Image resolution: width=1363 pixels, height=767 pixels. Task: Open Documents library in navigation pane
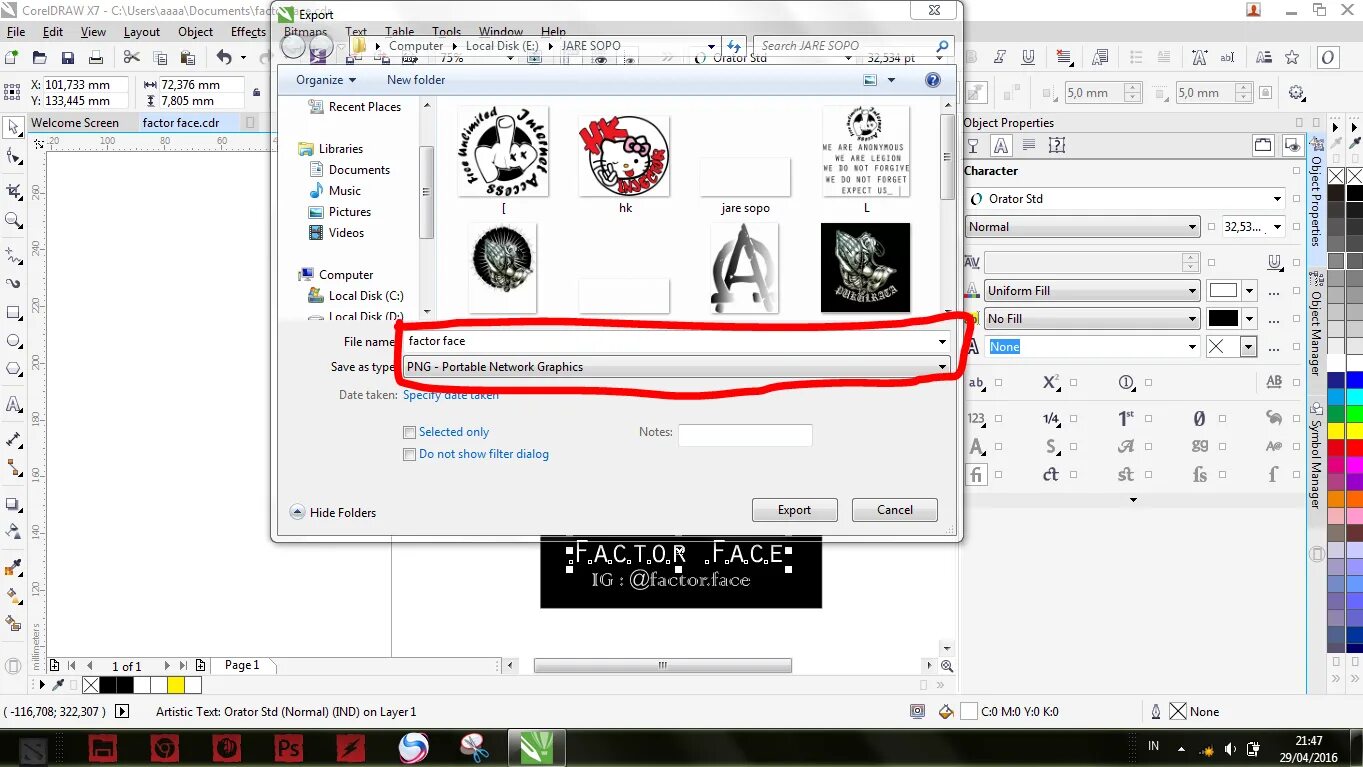click(359, 170)
